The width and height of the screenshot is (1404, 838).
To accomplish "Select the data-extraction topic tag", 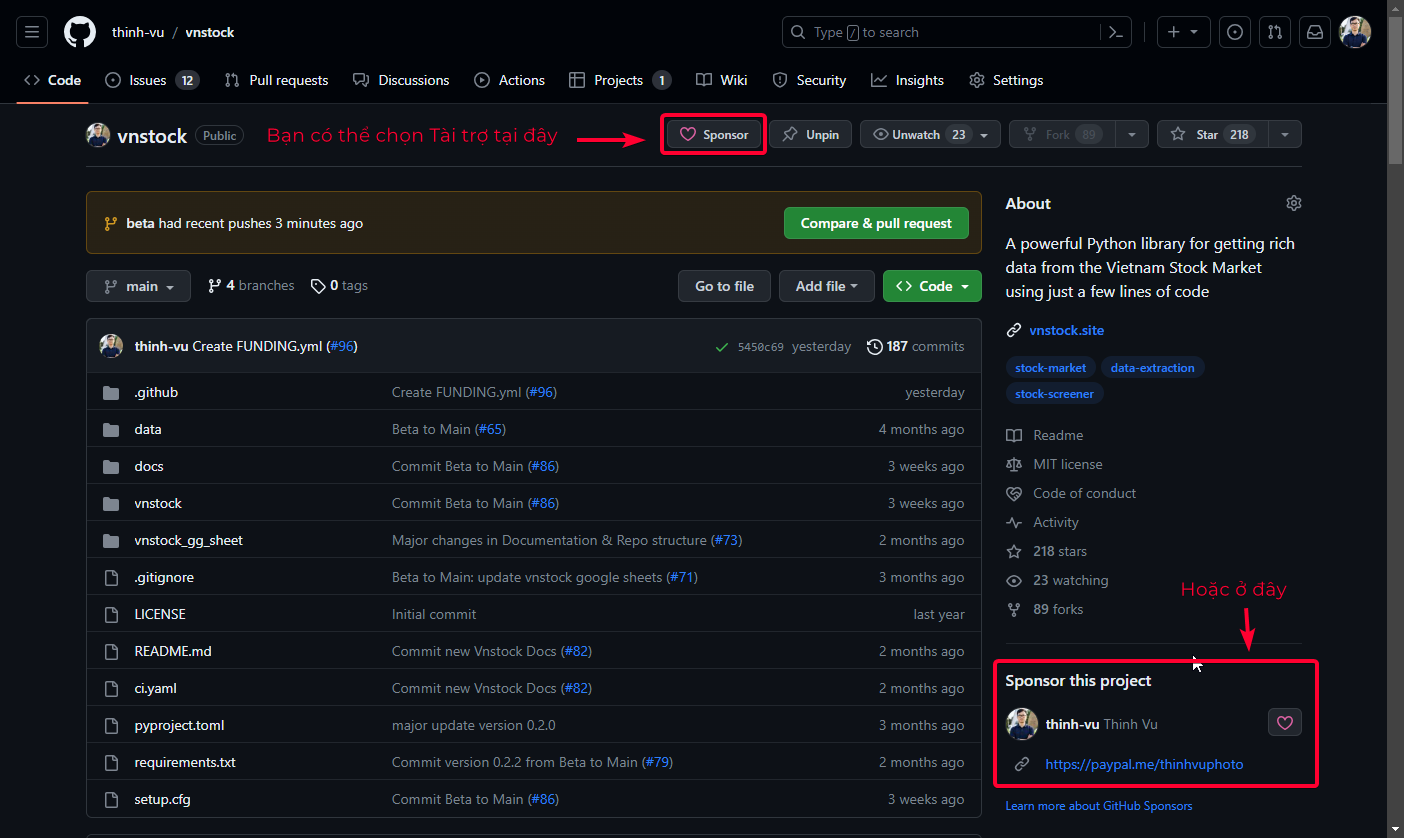I will [x=1152, y=368].
